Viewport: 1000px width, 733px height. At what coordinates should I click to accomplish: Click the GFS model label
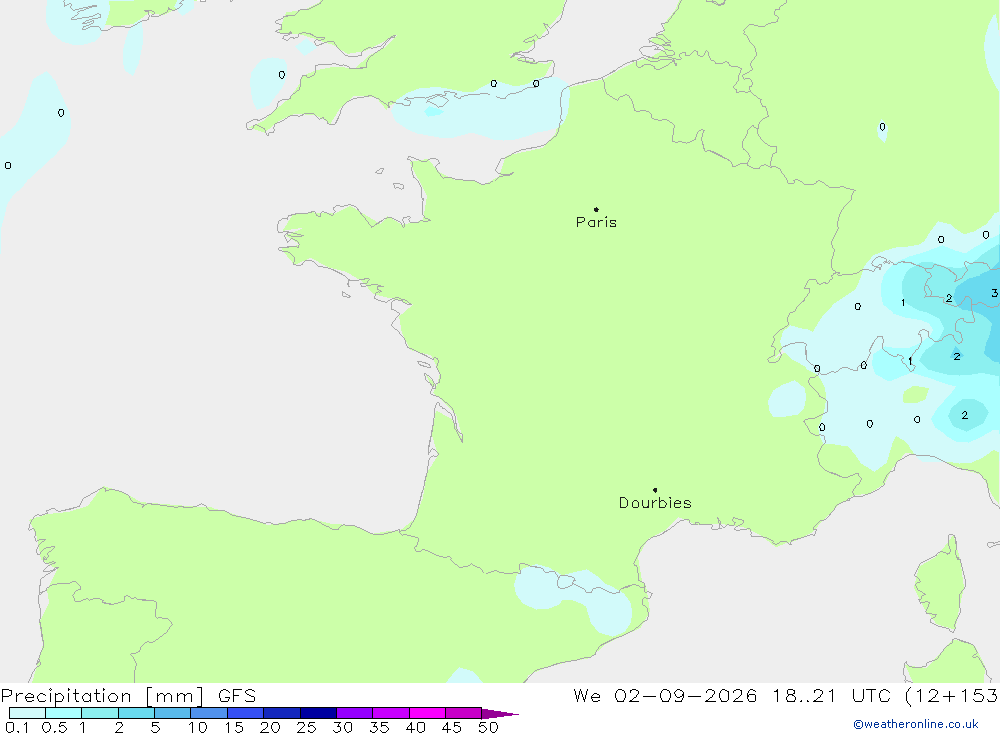[x=237, y=696]
